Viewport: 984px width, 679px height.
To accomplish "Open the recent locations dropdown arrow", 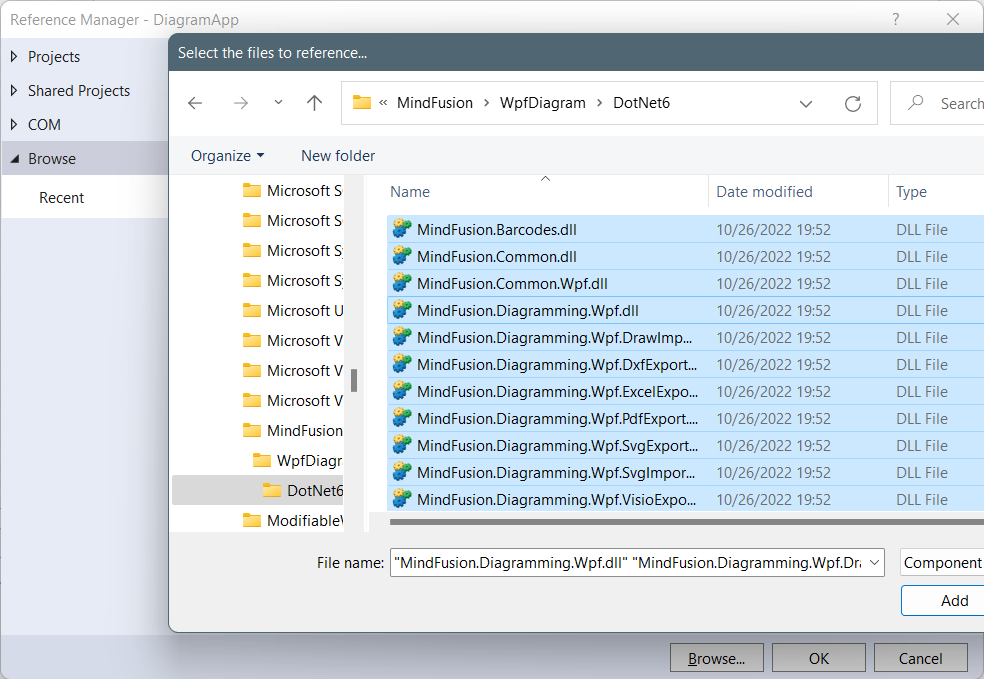I will coord(278,102).
